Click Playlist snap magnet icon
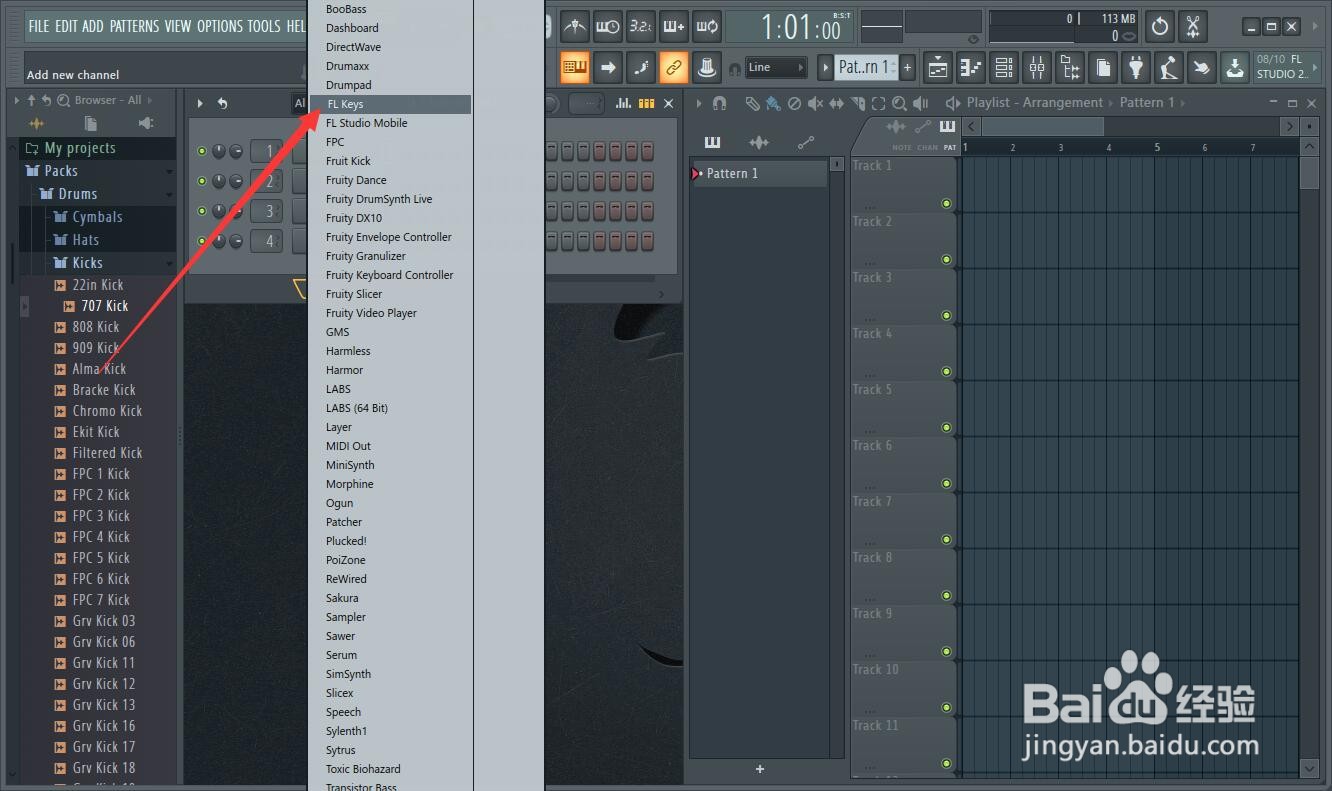This screenshot has width=1332, height=791. pos(719,103)
